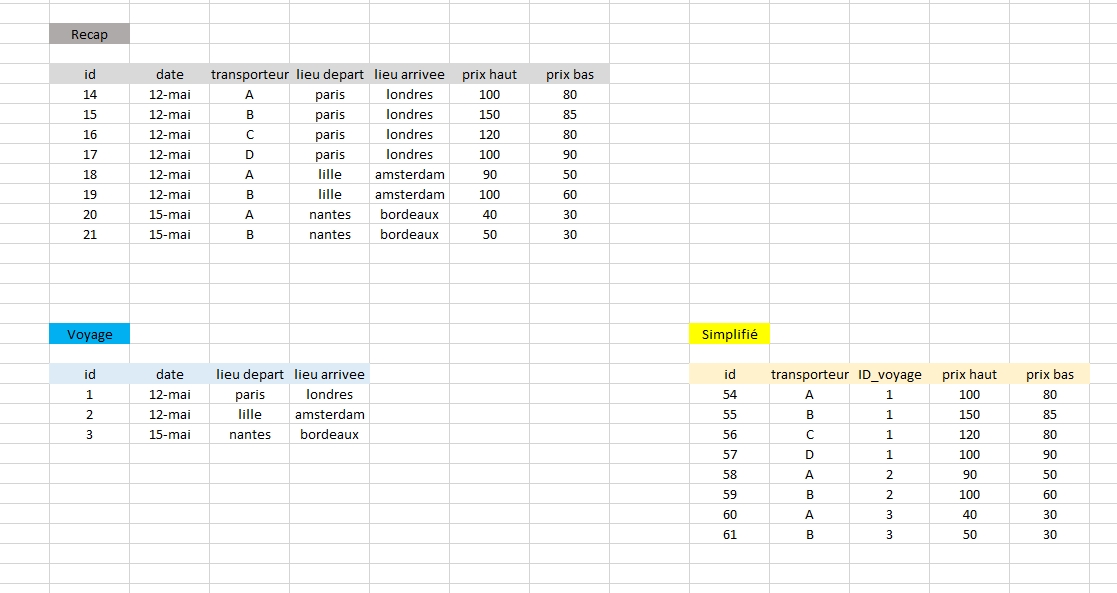
Task: Select the "15-mai" date cell for id 20
Action: coord(168,214)
